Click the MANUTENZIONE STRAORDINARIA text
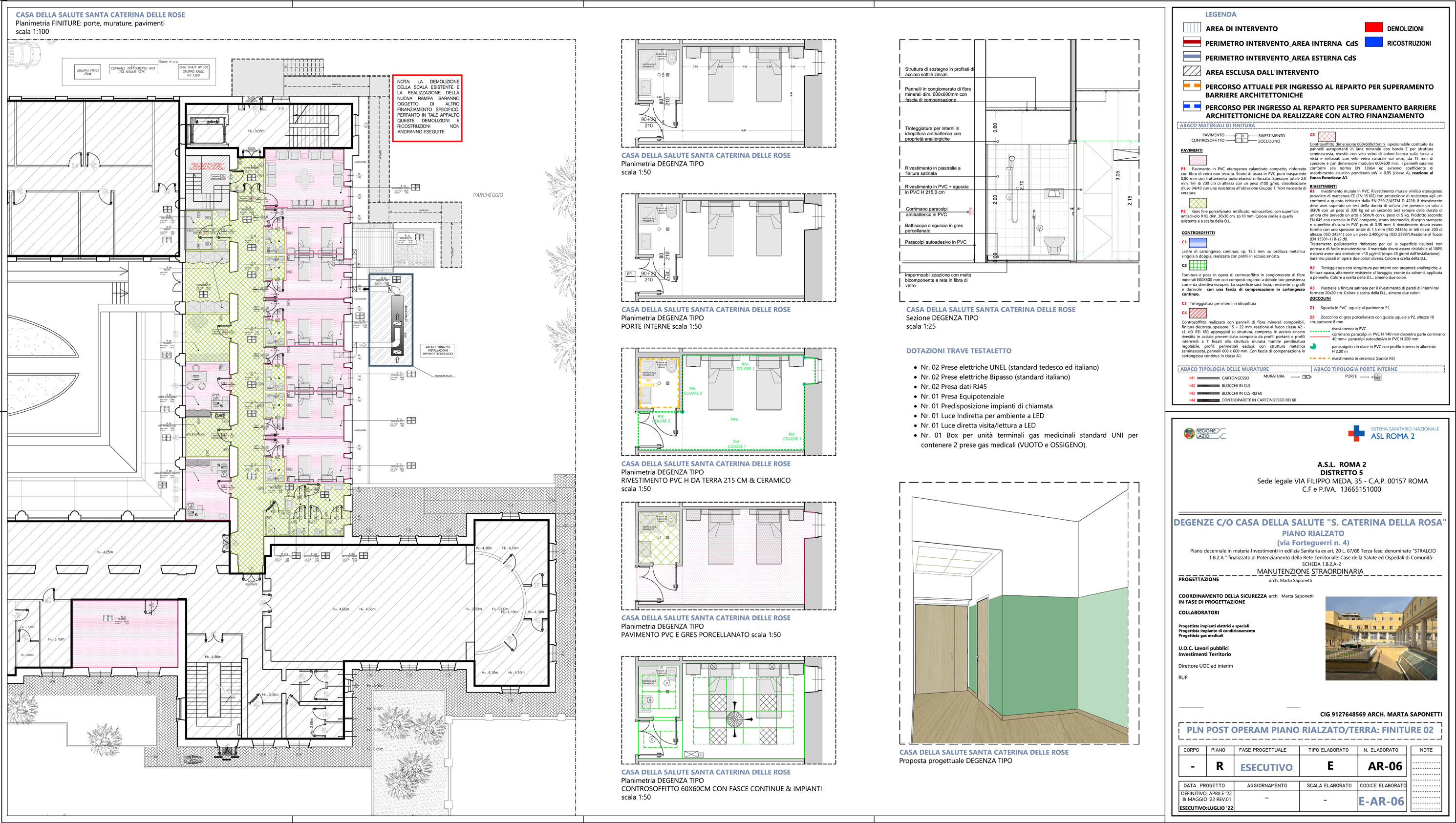Screen dimensions: 1456x823 1309,571
